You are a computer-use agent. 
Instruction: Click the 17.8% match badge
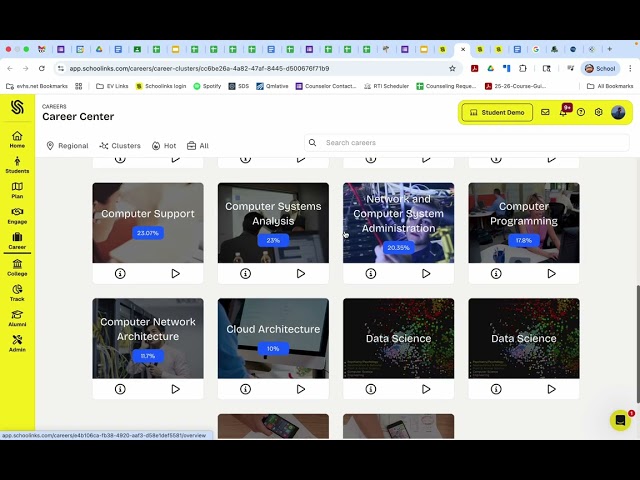pos(524,240)
